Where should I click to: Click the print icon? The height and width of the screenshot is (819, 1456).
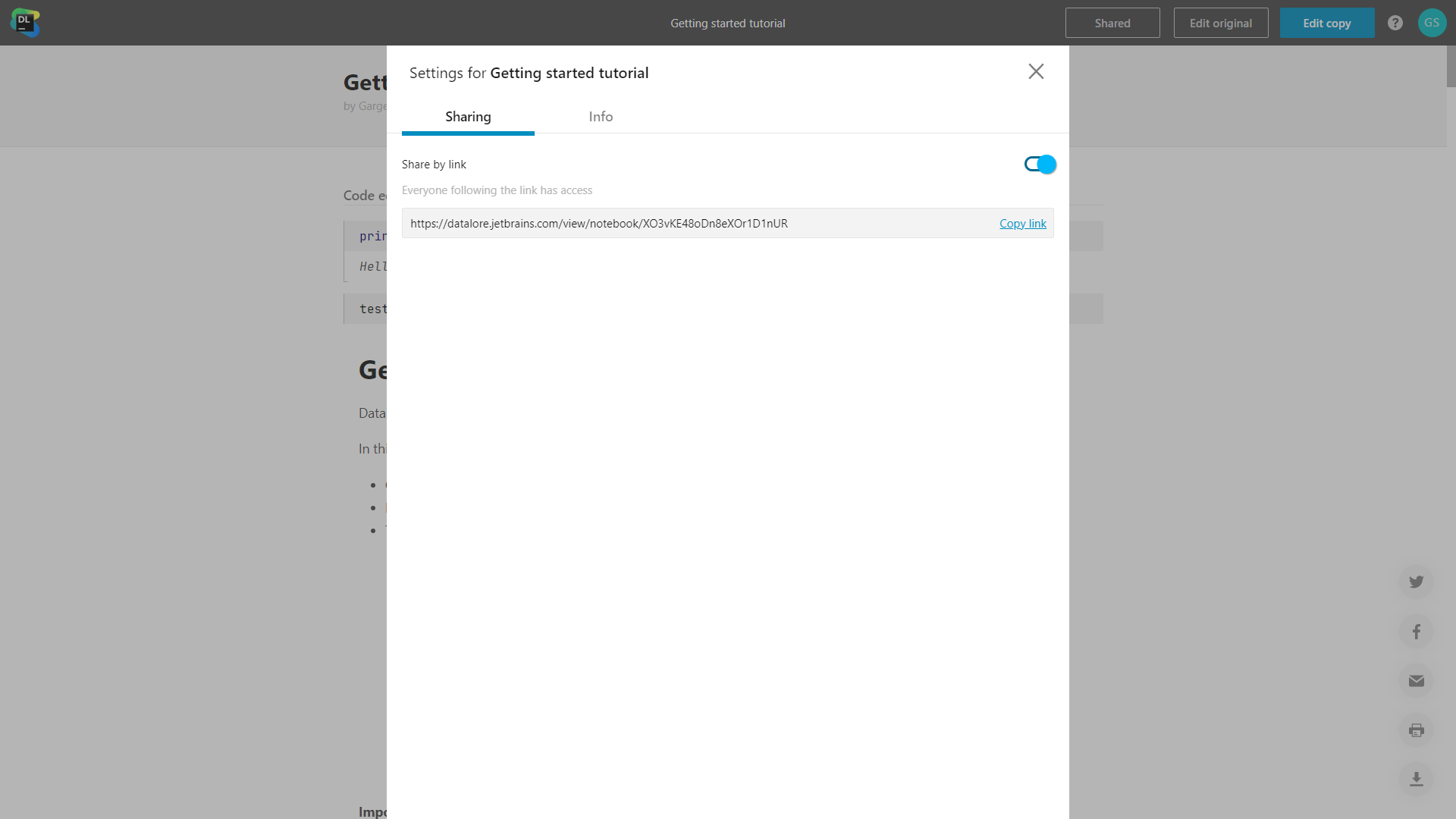pos(1418,730)
